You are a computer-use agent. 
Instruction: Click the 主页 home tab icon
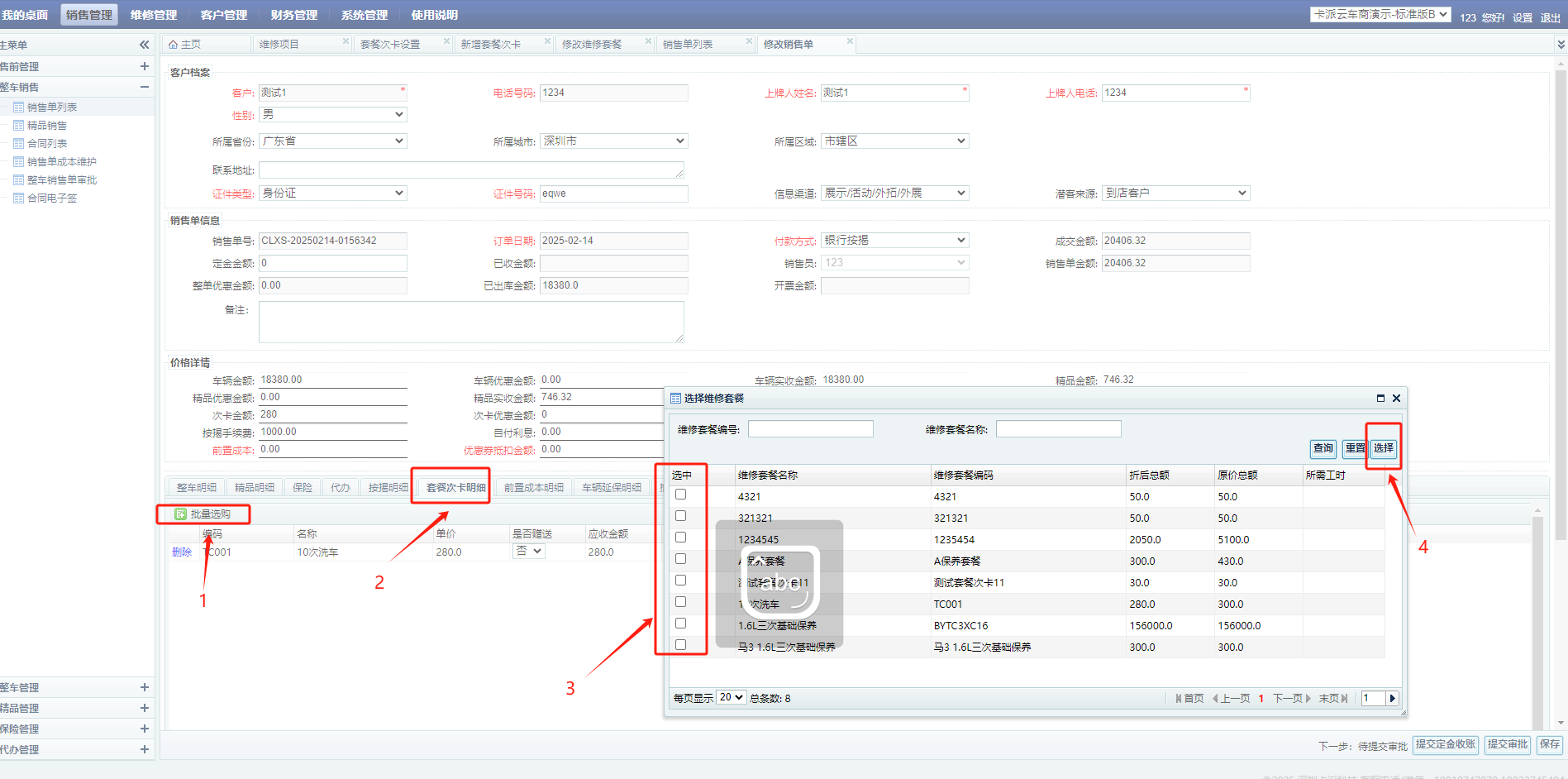[x=174, y=45]
